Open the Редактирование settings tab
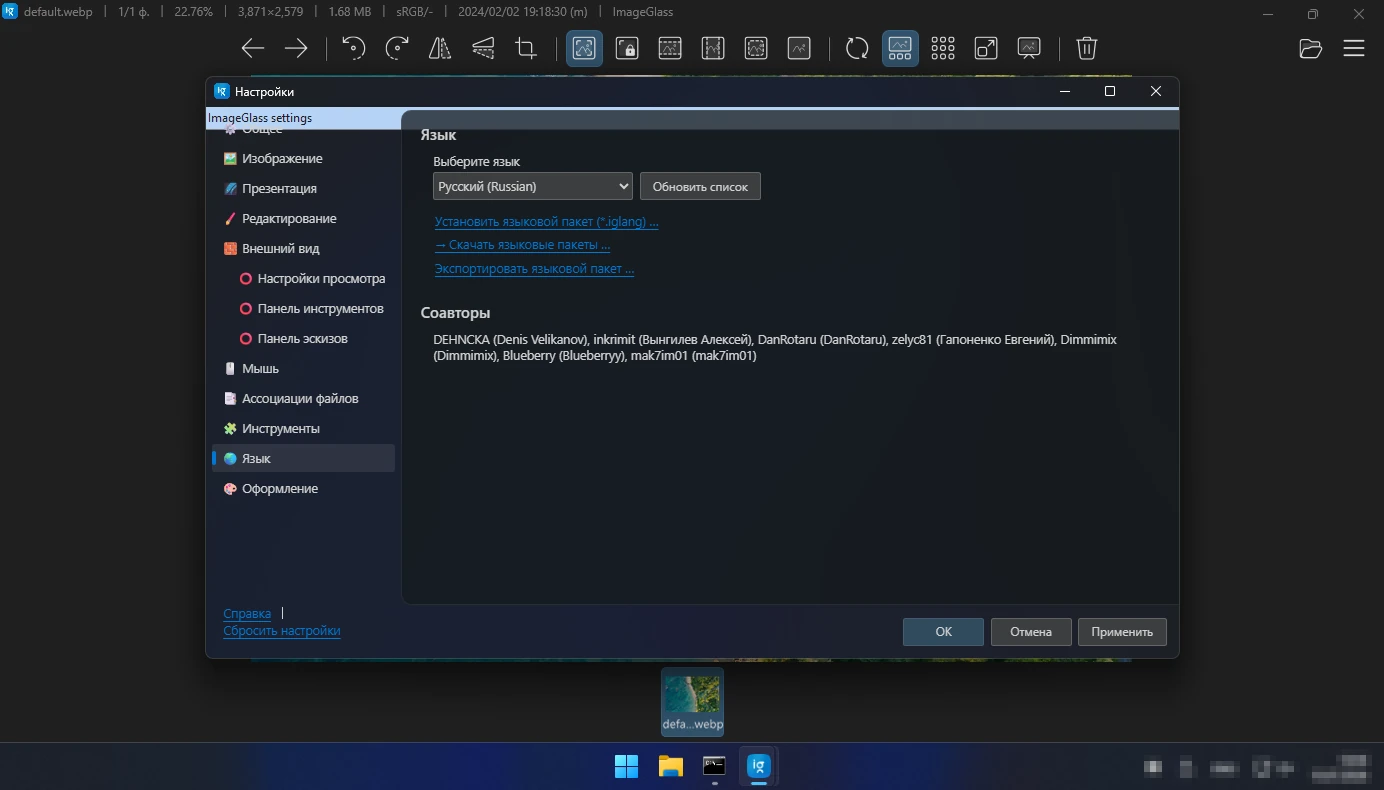The width and height of the screenshot is (1384, 790). pos(303,218)
